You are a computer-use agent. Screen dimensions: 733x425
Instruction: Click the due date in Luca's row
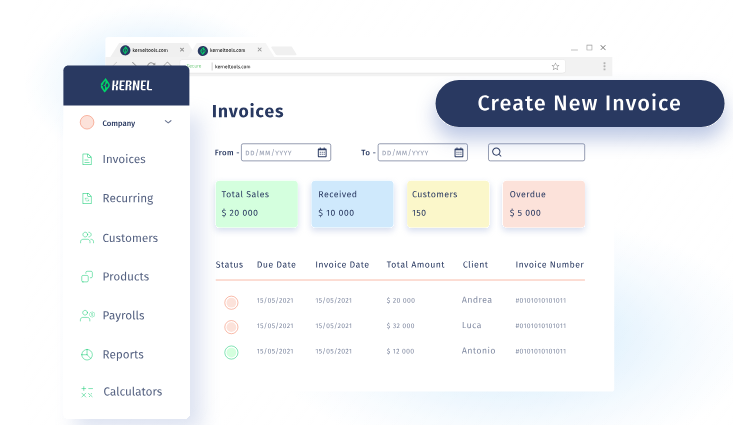click(x=275, y=326)
